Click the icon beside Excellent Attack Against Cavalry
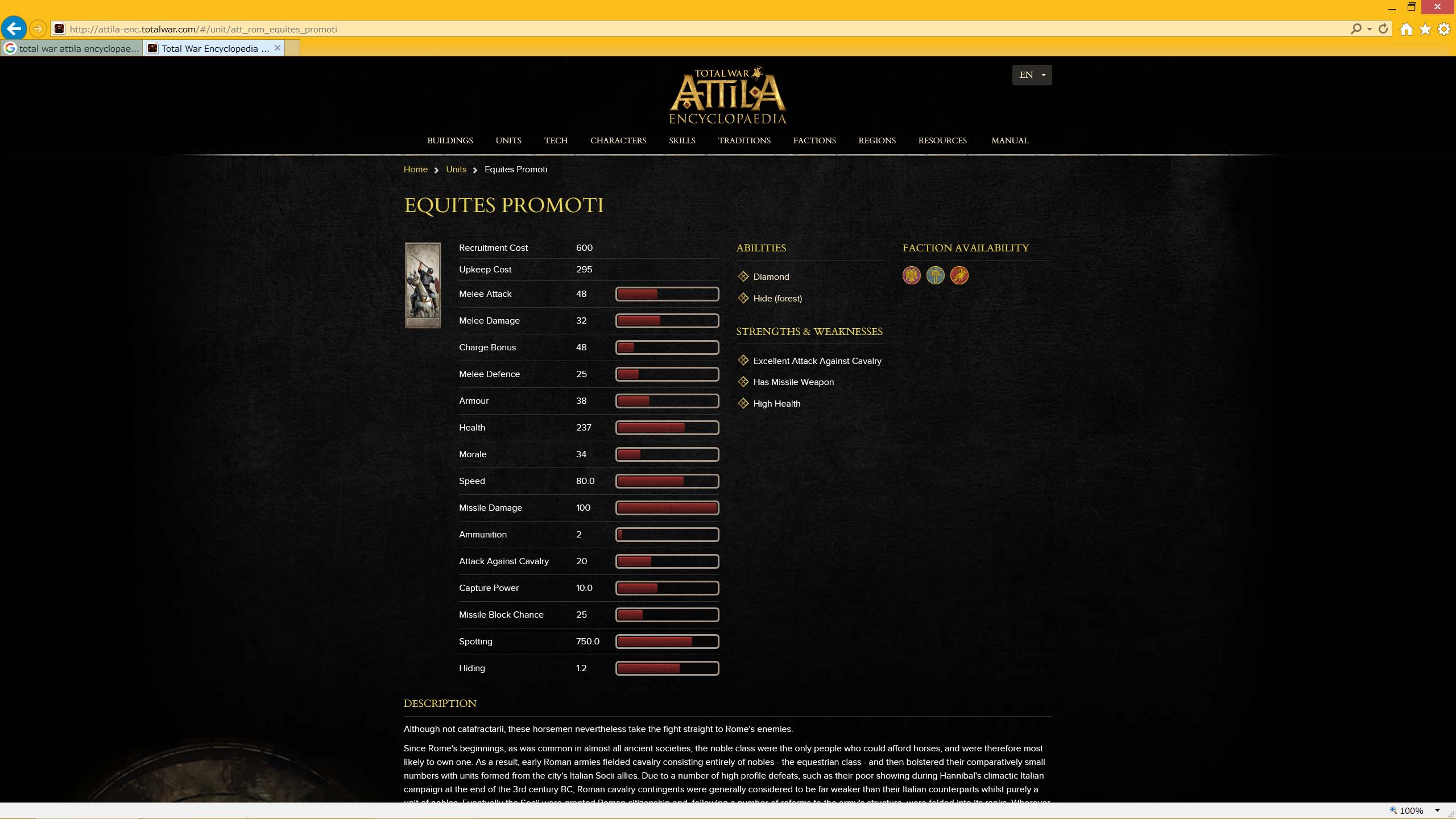Viewport: 1456px width, 819px height. 743,360
